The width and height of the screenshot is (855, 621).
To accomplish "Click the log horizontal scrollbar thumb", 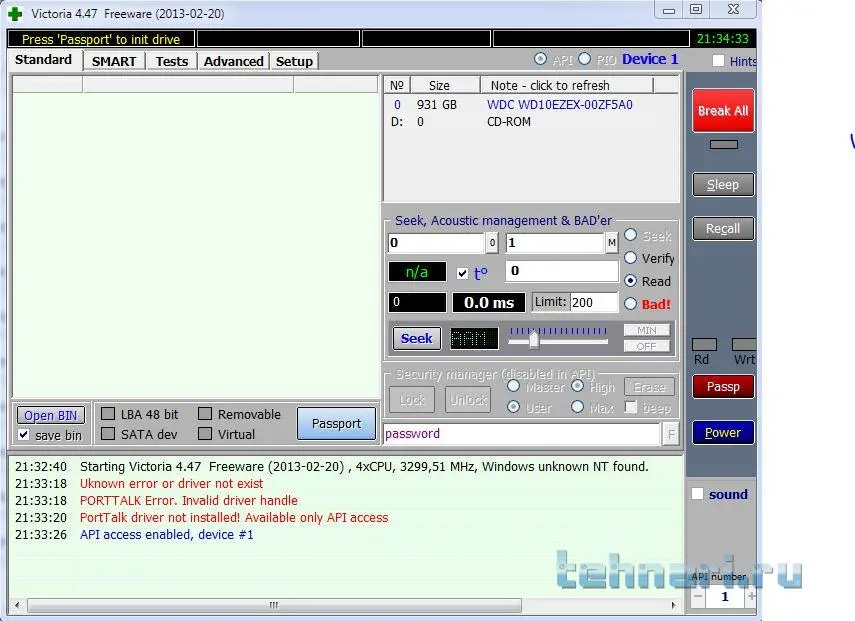I will click(274, 605).
